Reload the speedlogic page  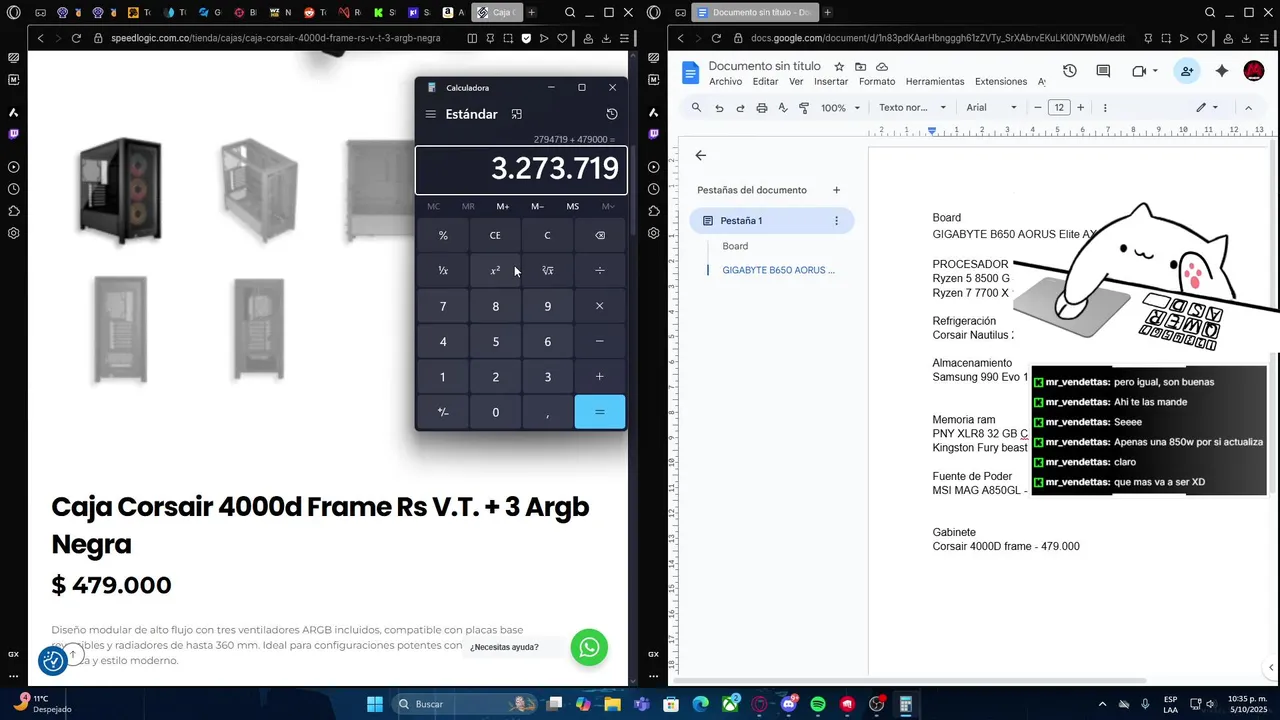click(x=76, y=38)
